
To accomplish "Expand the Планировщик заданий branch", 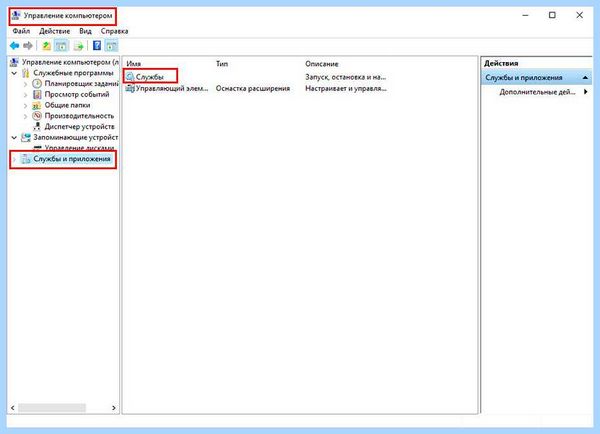I will coord(26,84).
